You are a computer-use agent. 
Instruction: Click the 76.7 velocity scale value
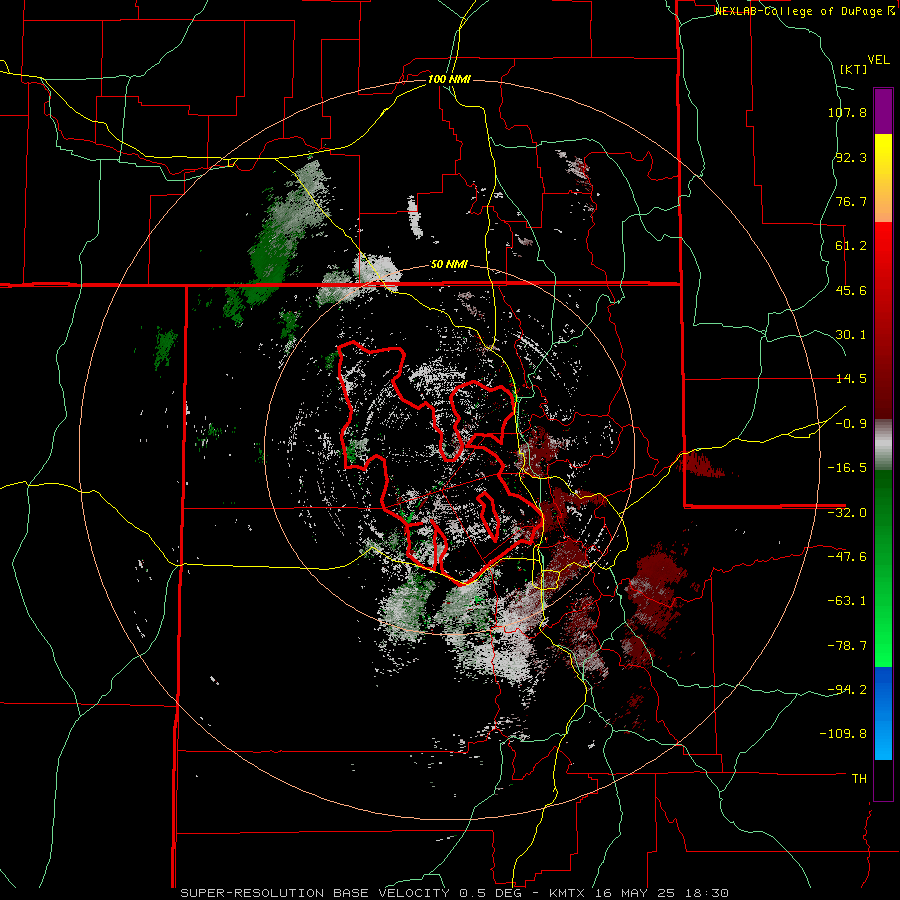(851, 201)
